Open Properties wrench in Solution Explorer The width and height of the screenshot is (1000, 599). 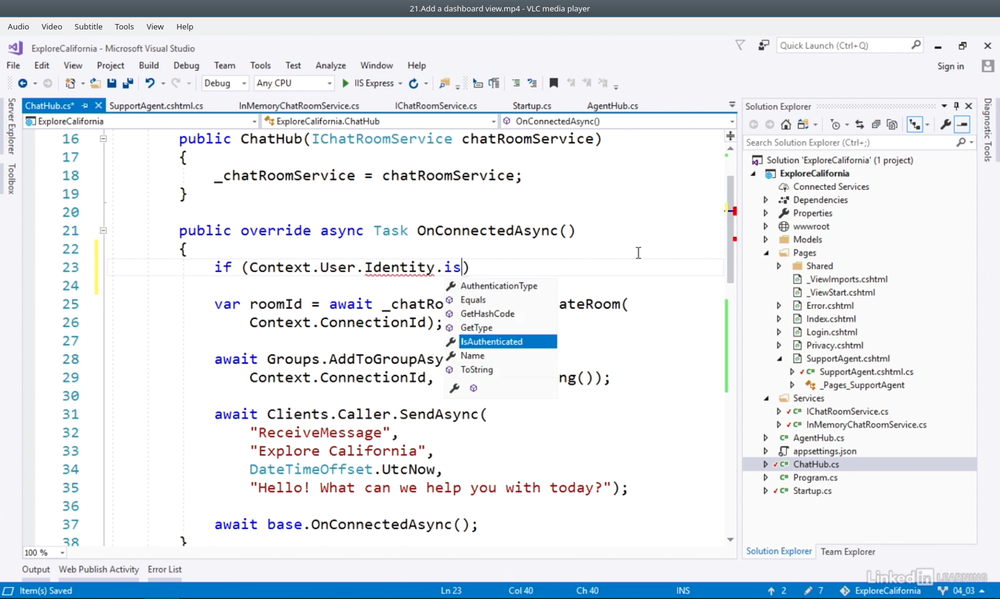coord(946,125)
